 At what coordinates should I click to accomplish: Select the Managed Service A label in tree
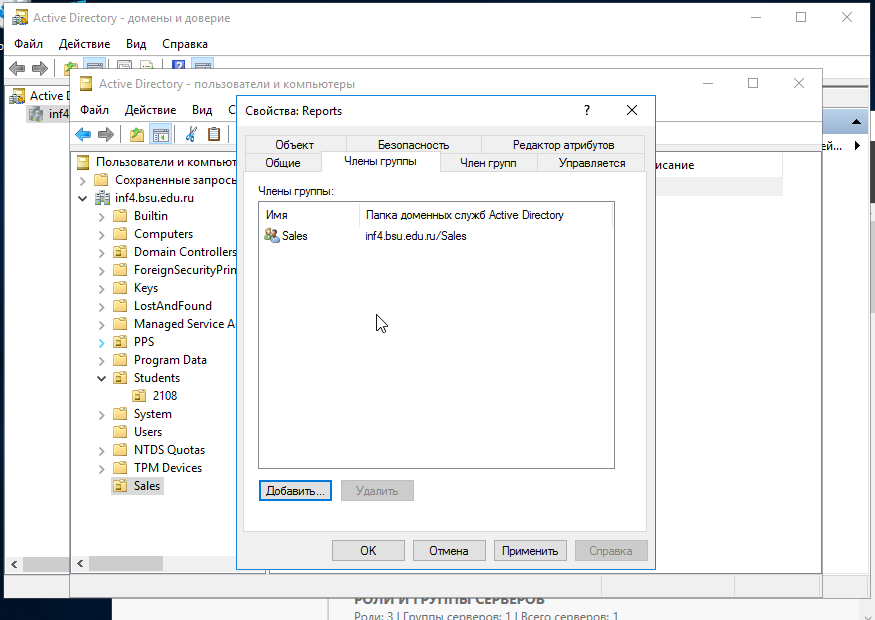184,324
